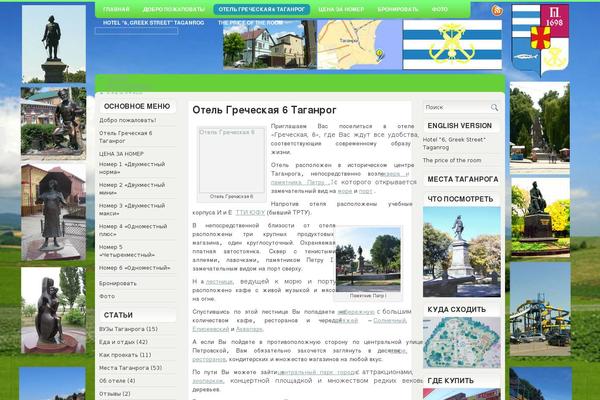The image size is (600, 400).
Task: Click the Акватерр link
Action: pos(249,329)
